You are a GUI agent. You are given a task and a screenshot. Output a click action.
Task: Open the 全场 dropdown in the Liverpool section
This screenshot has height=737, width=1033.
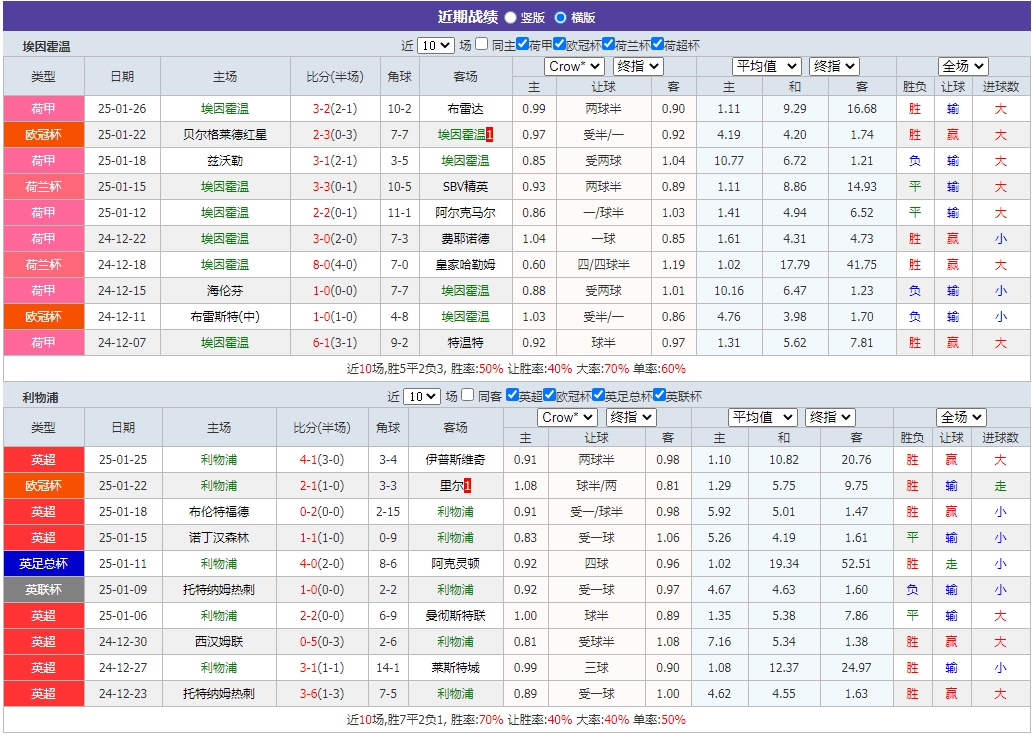(x=961, y=417)
